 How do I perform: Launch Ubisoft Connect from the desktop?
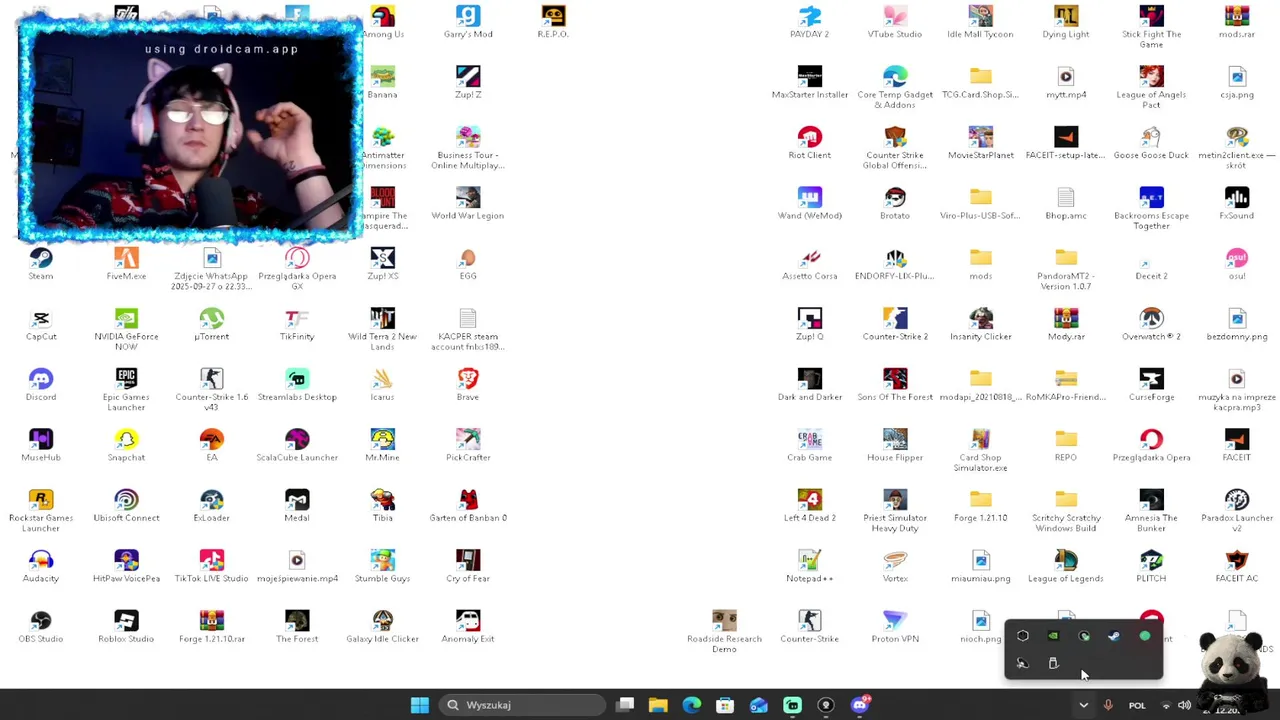126,506
